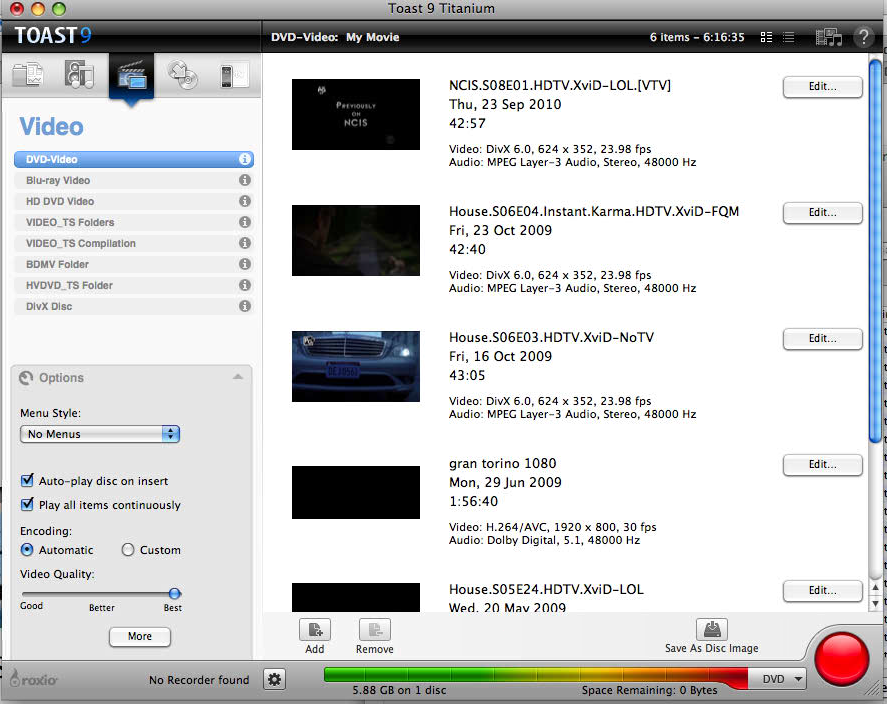
Task: Click the "6 items – 6:16:35" summary text
Action: pos(697,37)
